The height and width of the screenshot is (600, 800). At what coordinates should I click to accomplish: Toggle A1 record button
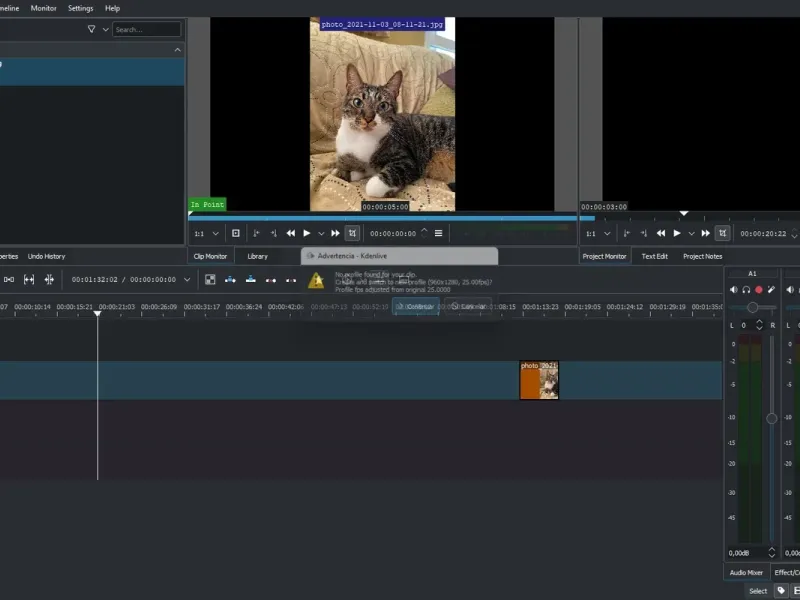[x=759, y=290]
